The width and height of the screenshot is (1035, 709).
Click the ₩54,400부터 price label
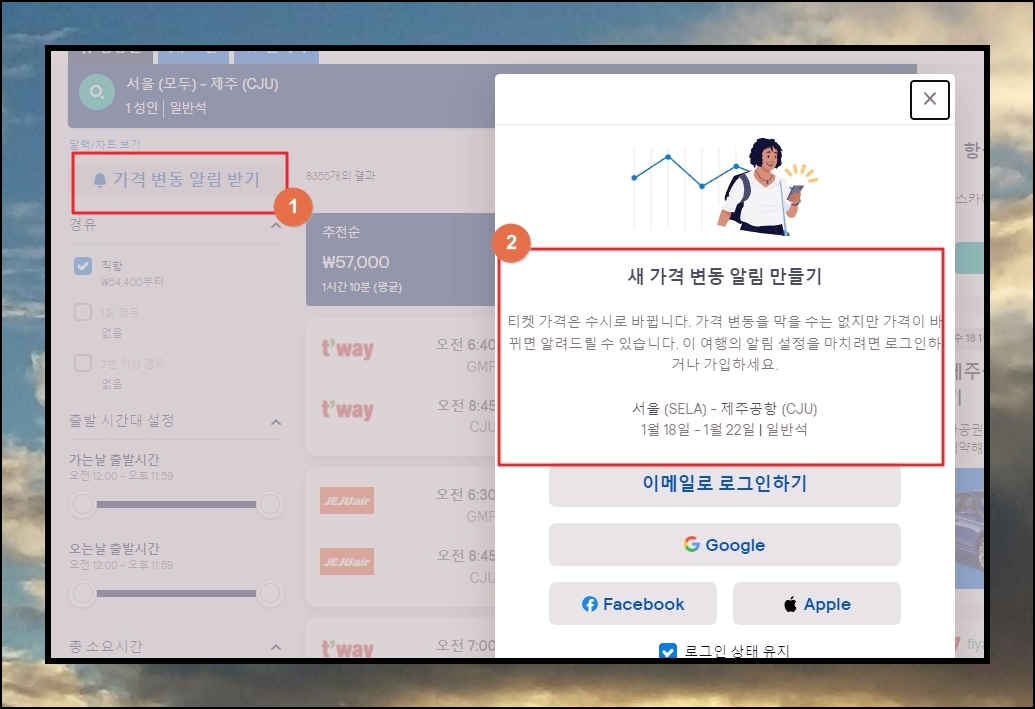[x=132, y=282]
